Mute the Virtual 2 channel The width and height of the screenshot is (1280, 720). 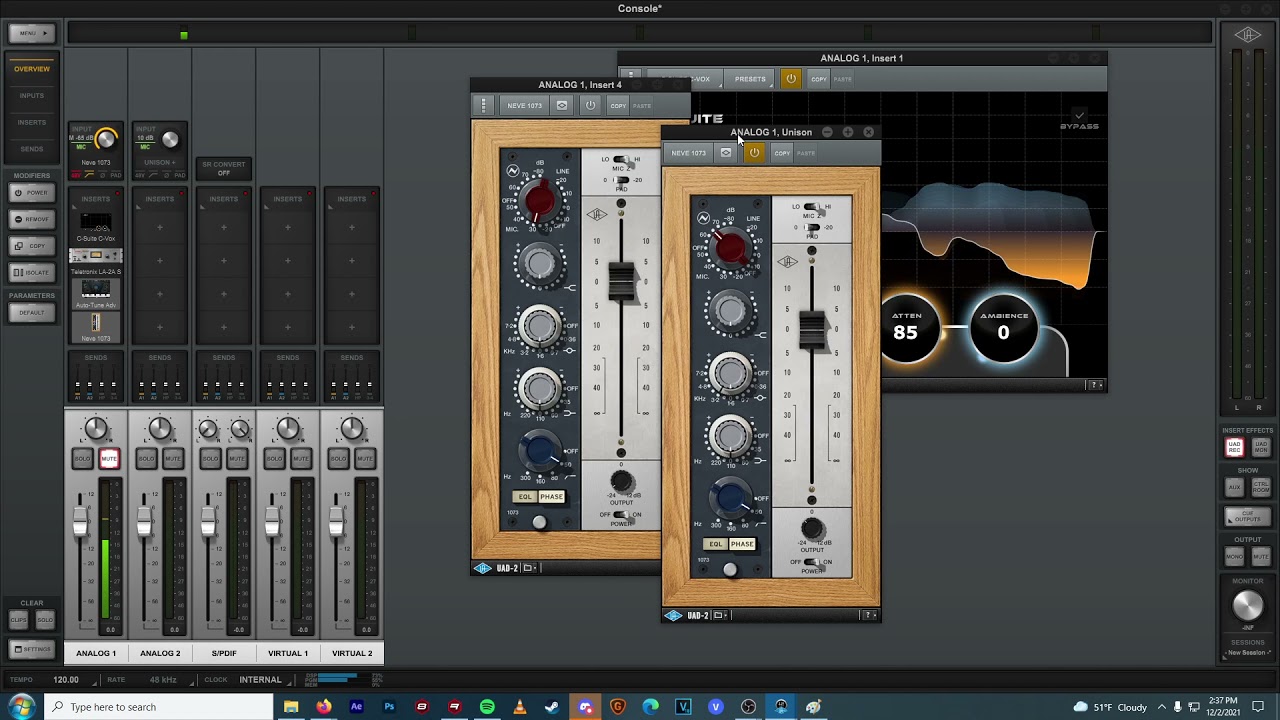pyautogui.click(x=365, y=458)
